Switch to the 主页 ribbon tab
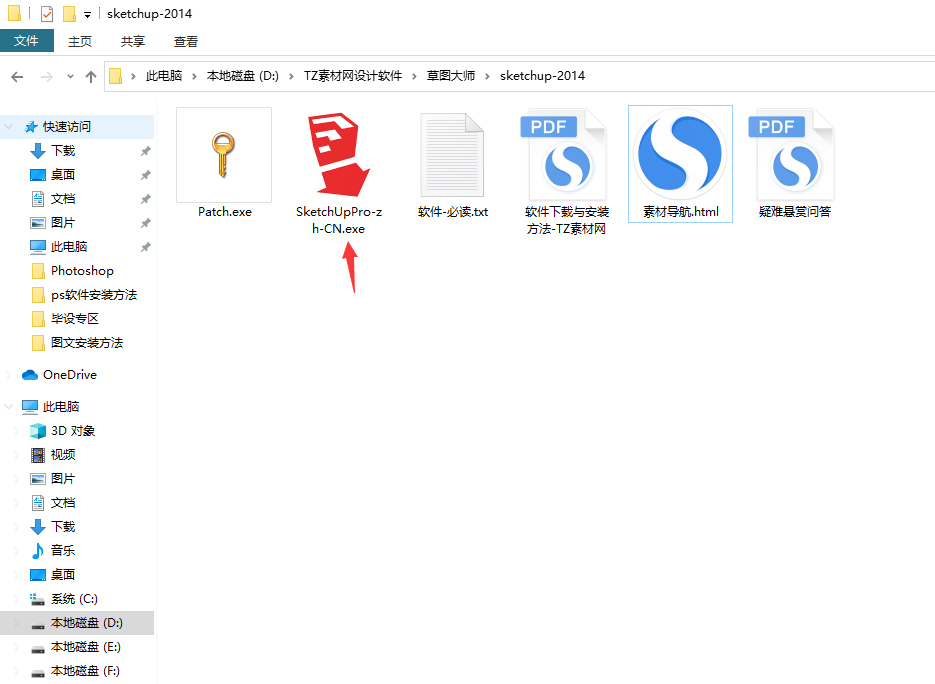The width and height of the screenshot is (935, 684). click(x=80, y=41)
